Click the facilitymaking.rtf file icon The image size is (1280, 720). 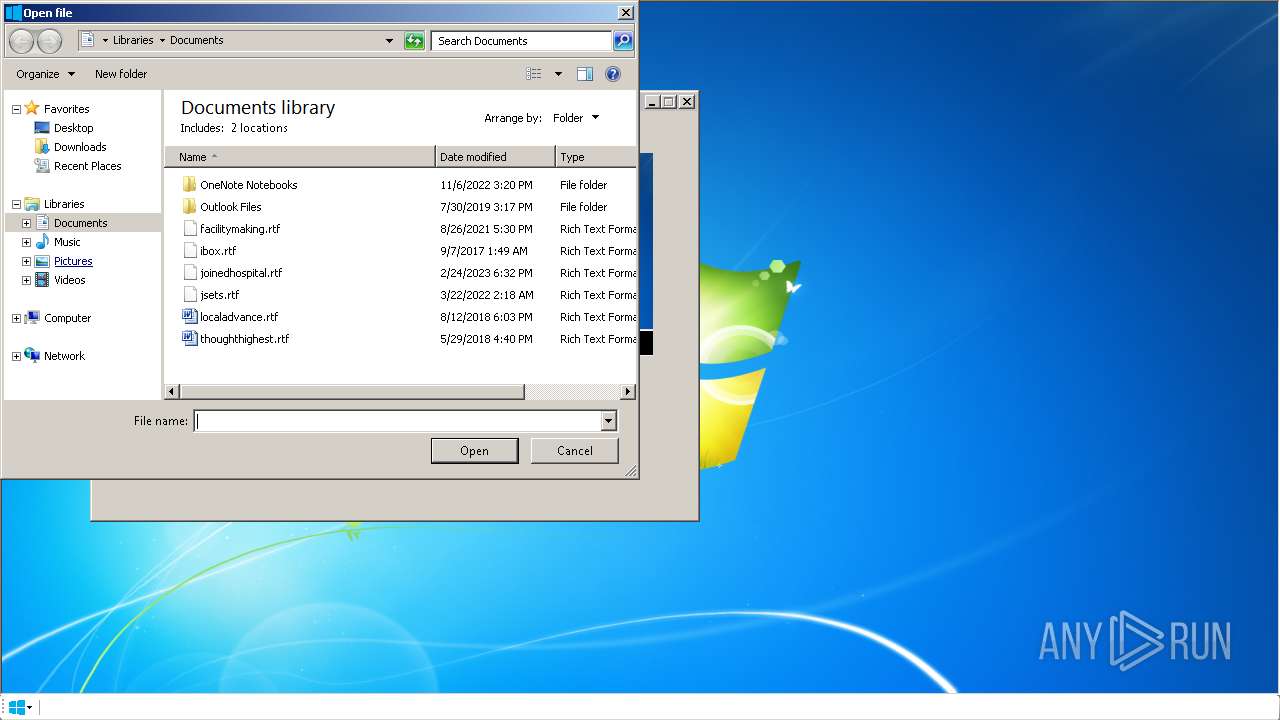pos(190,229)
